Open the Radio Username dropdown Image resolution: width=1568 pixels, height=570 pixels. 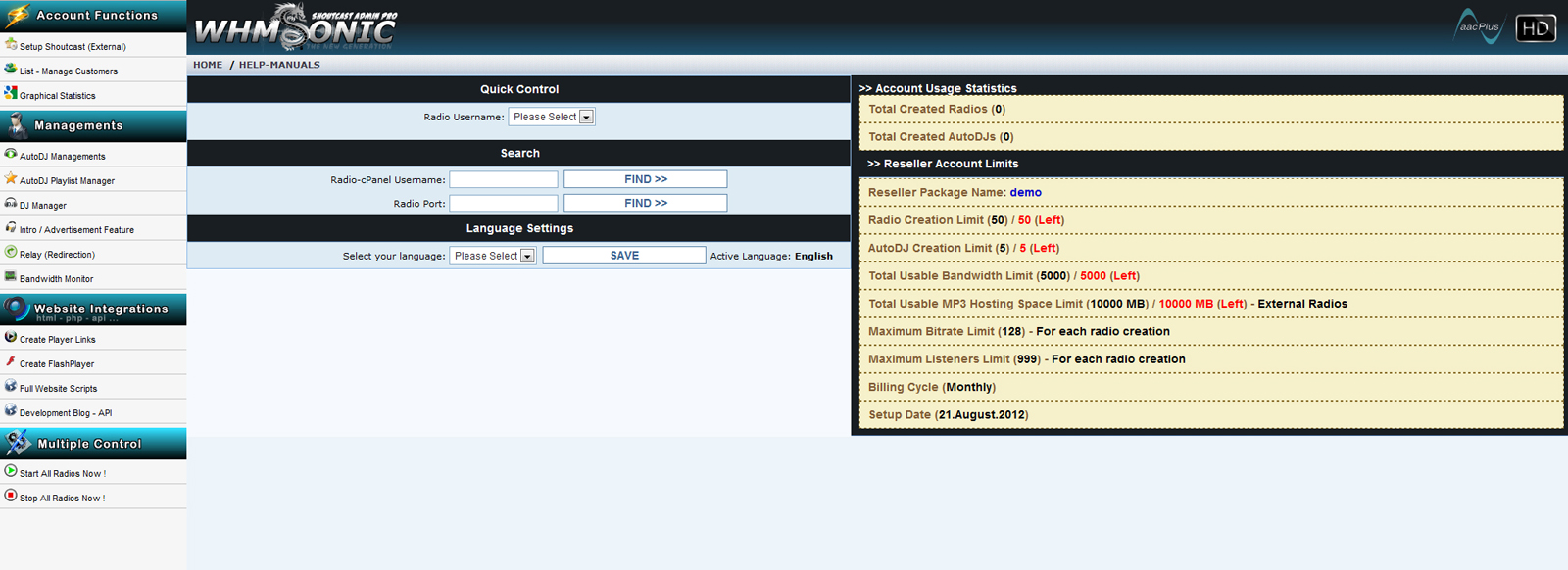(551, 117)
